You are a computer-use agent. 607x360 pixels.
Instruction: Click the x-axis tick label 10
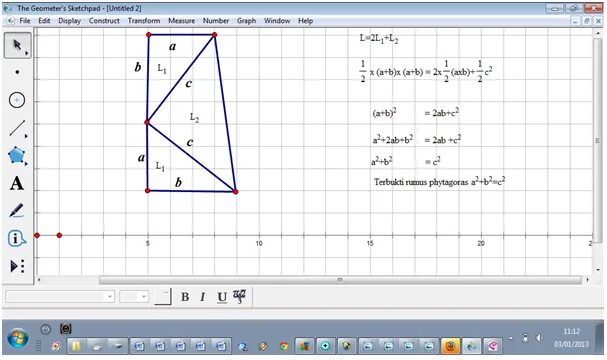259,243
